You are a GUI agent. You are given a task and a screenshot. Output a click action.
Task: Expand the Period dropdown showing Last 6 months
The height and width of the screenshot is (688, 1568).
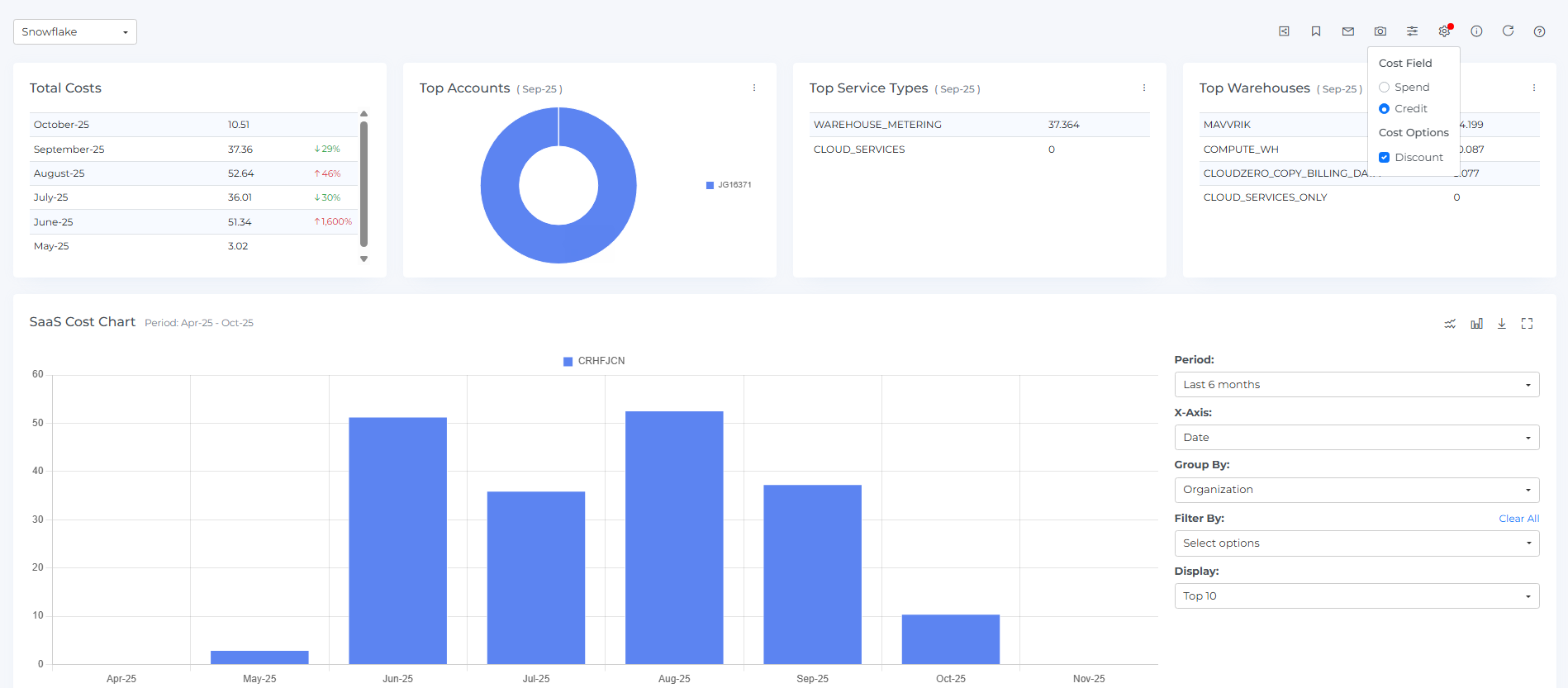click(x=1357, y=385)
